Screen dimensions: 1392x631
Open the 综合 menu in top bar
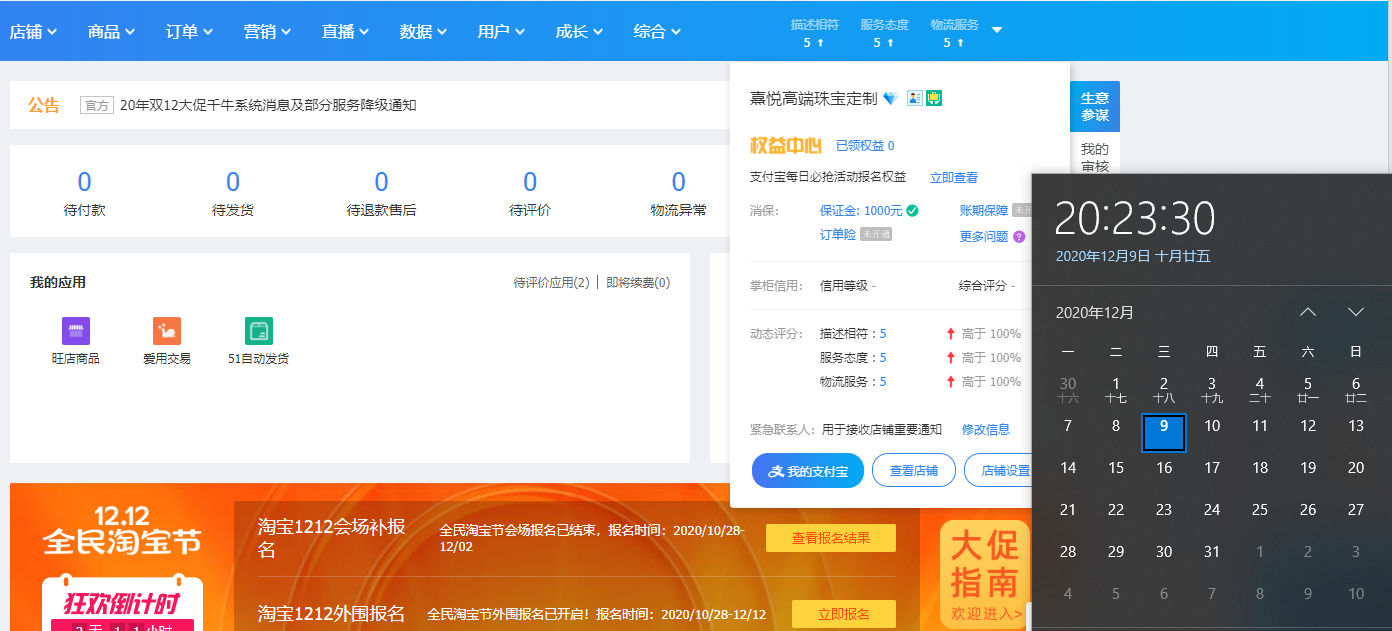[x=657, y=31]
